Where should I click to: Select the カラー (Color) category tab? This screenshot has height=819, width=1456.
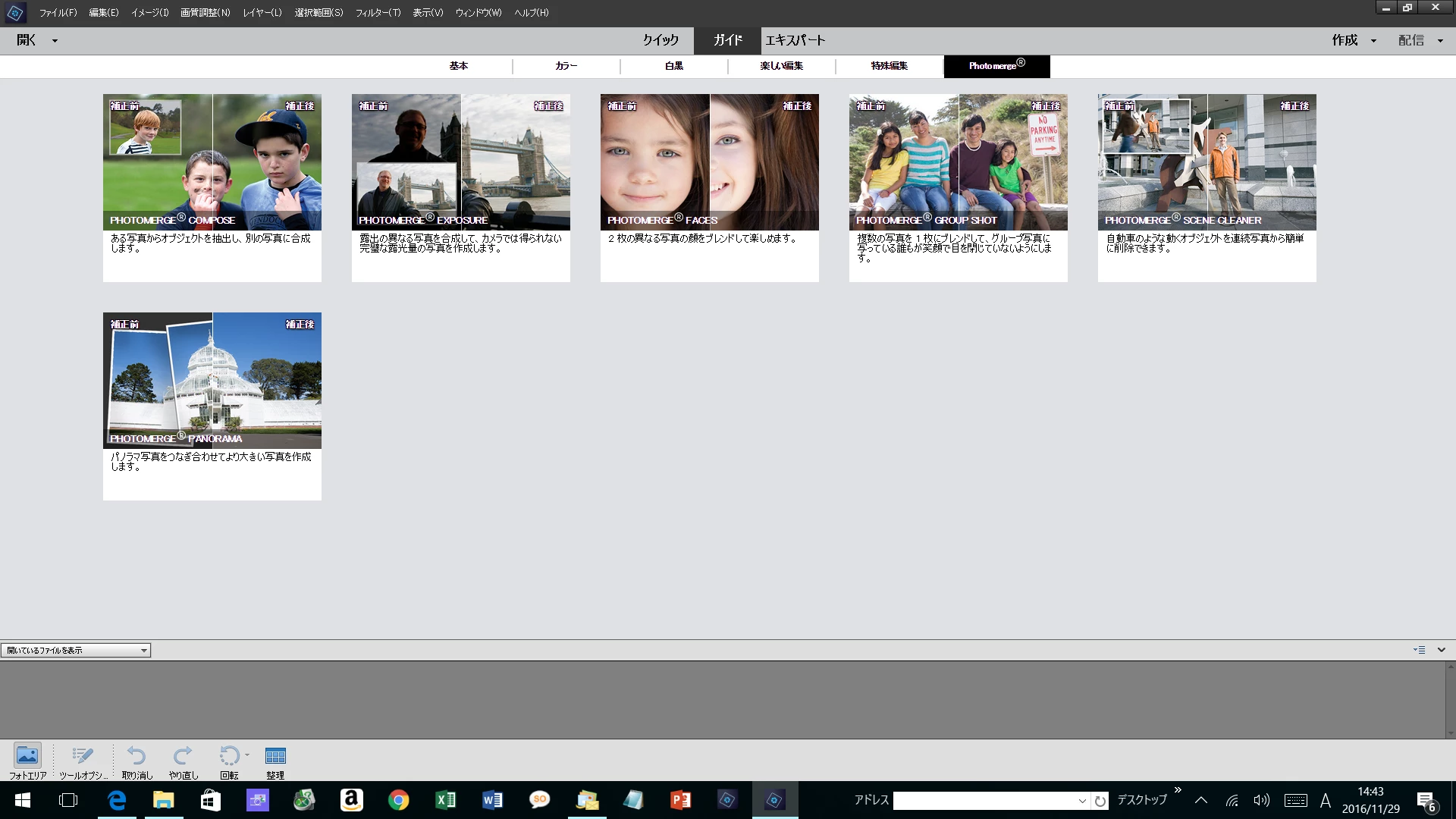(x=566, y=66)
